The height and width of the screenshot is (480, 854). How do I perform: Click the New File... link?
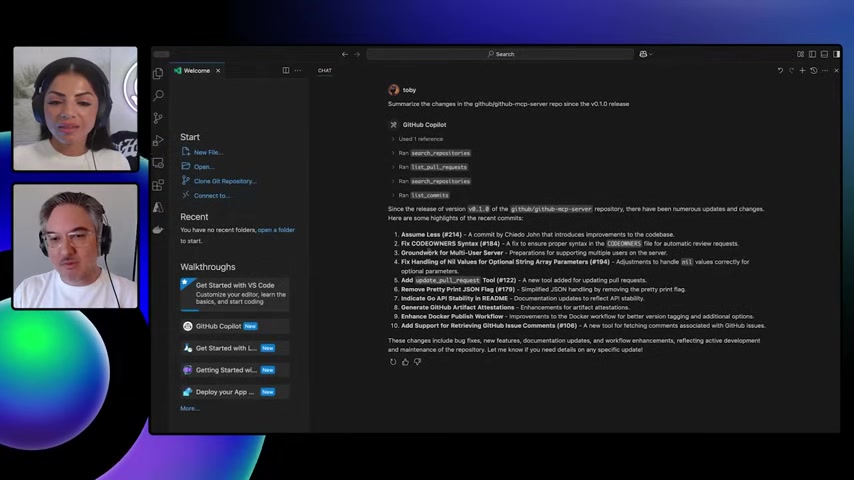(x=208, y=153)
